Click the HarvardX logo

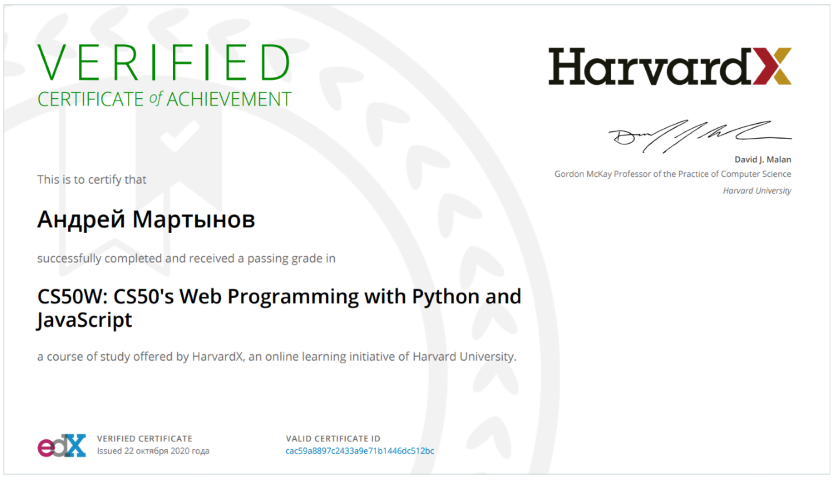tap(670, 67)
